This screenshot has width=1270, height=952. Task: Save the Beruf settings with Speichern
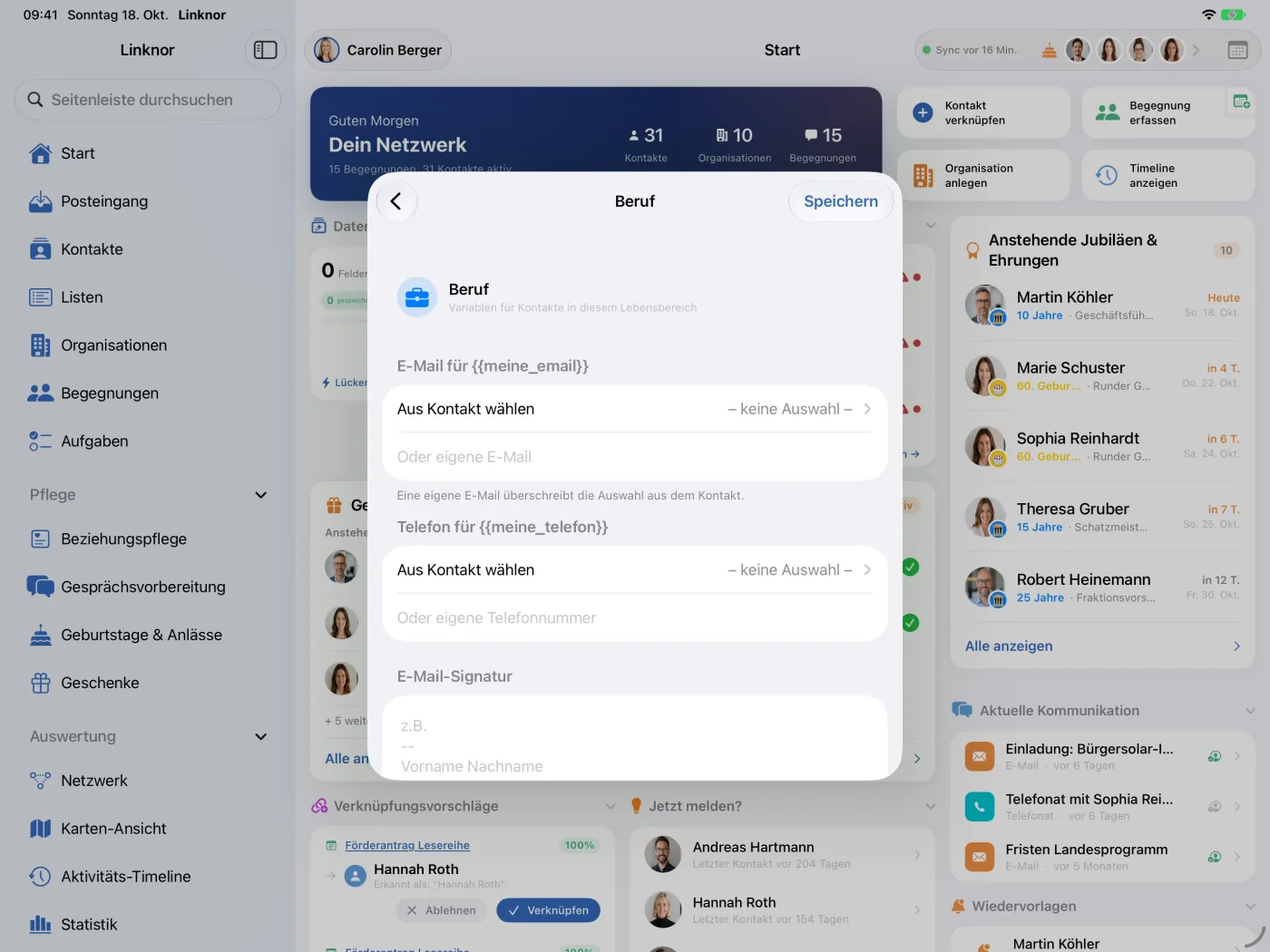click(841, 201)
